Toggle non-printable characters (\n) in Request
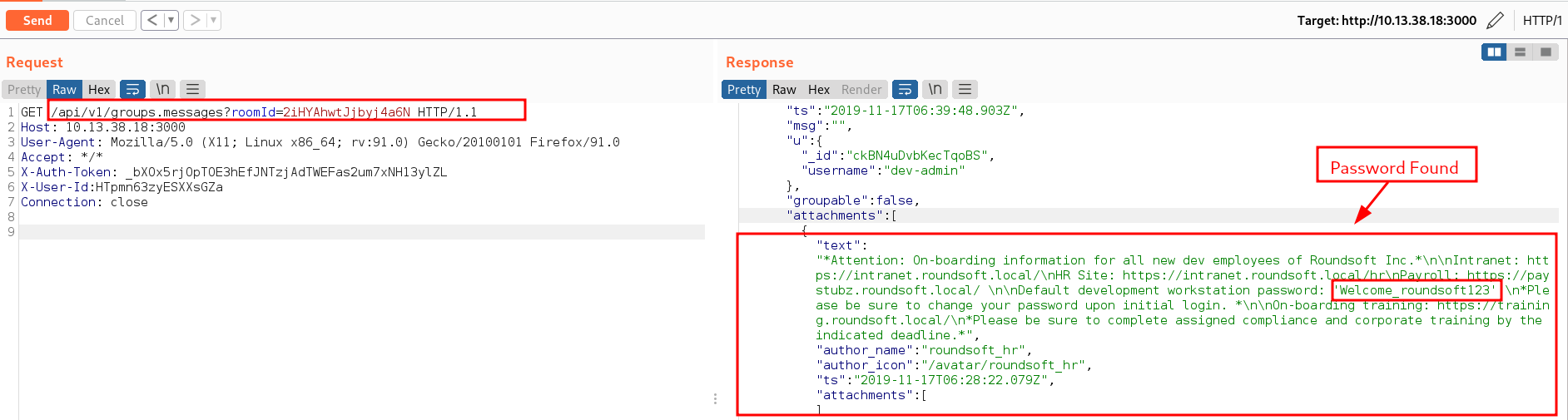The image size is (1568, 420). [x=163, y=89]
